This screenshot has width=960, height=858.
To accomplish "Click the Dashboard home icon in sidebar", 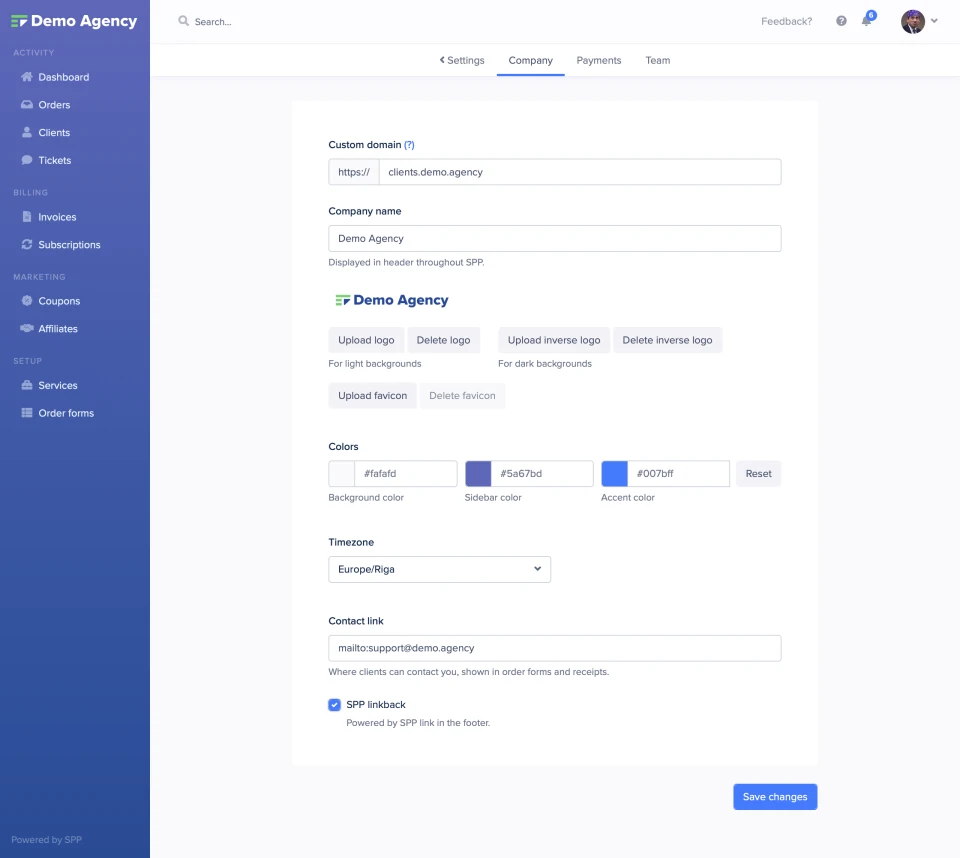I will tap(27, 77).
